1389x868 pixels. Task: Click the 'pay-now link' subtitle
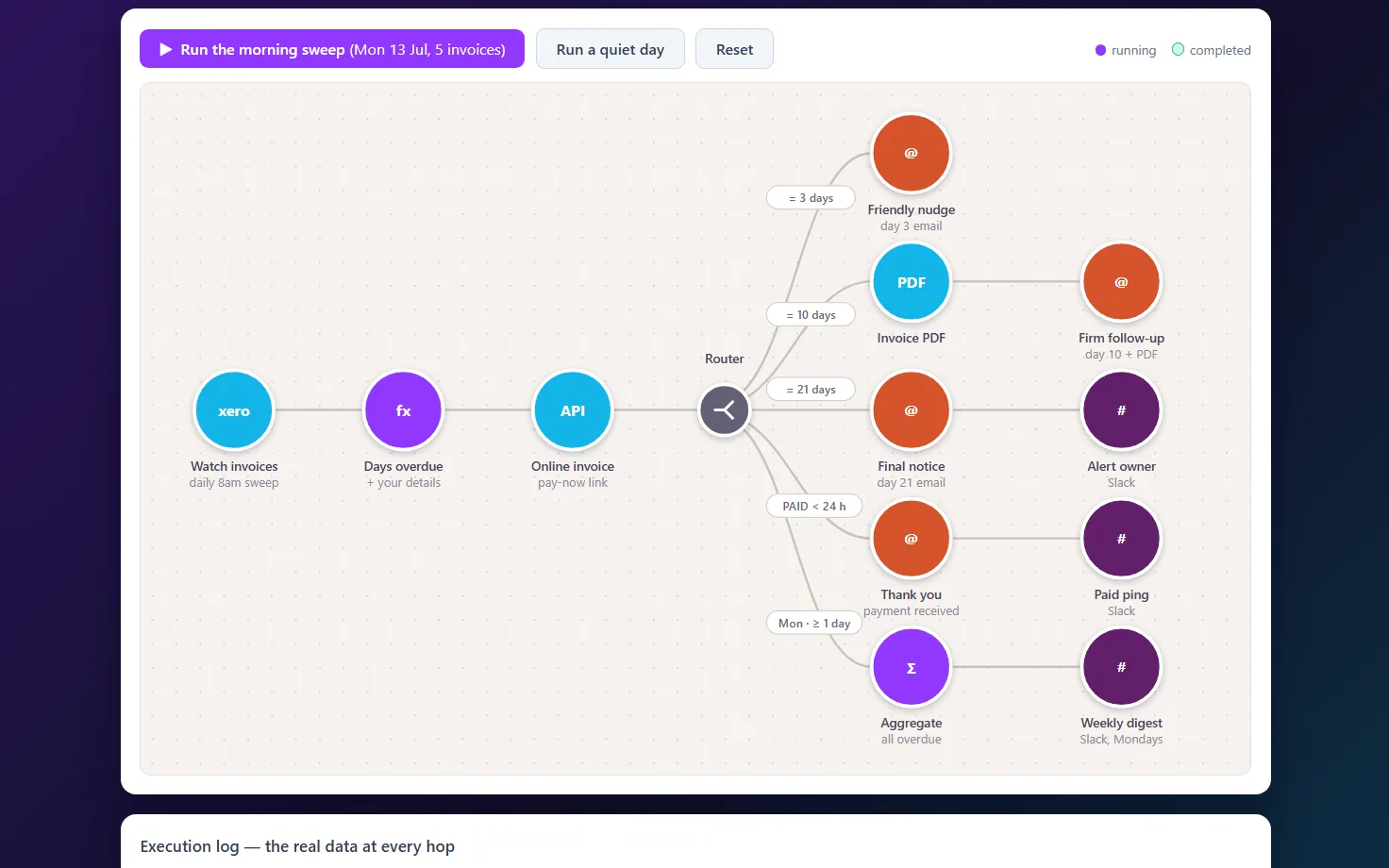tap(573, 483)
